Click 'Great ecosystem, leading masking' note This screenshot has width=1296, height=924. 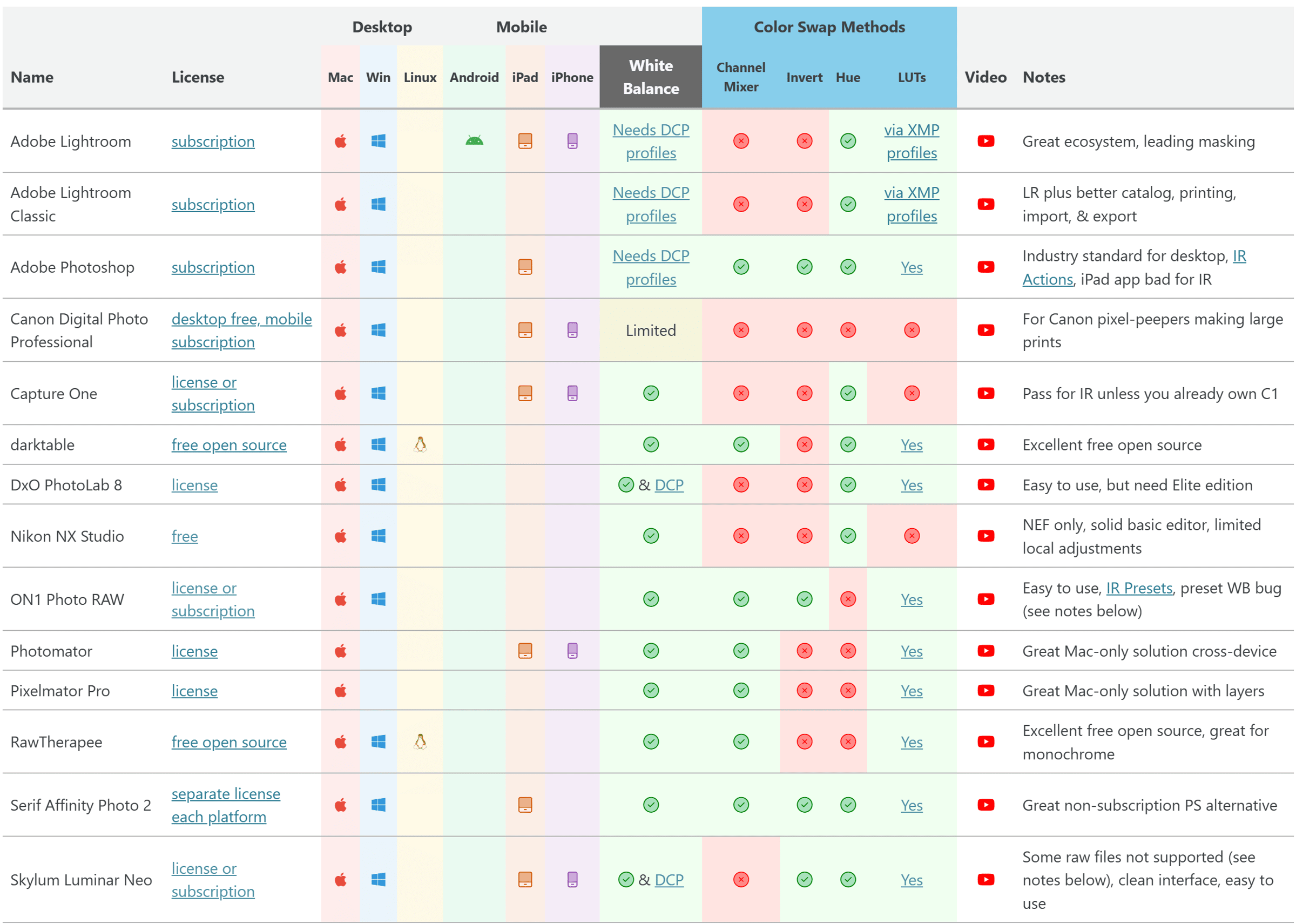tap(1138, 141)
